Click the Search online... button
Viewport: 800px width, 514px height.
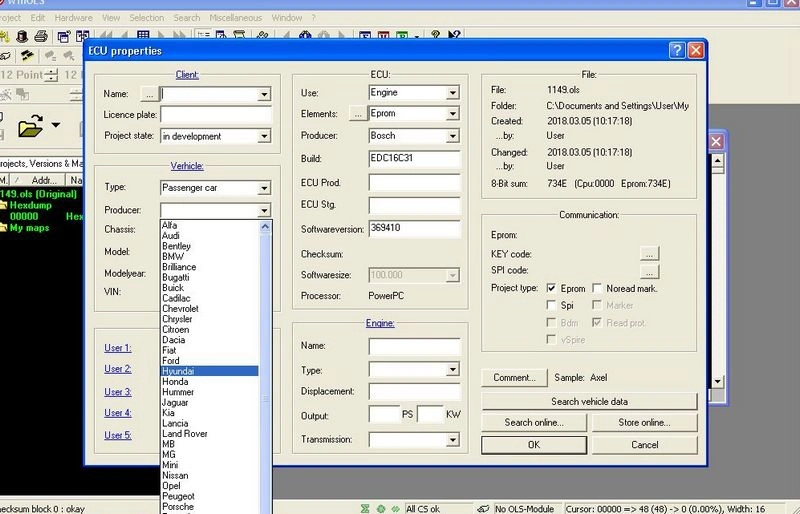click(534, 423)
